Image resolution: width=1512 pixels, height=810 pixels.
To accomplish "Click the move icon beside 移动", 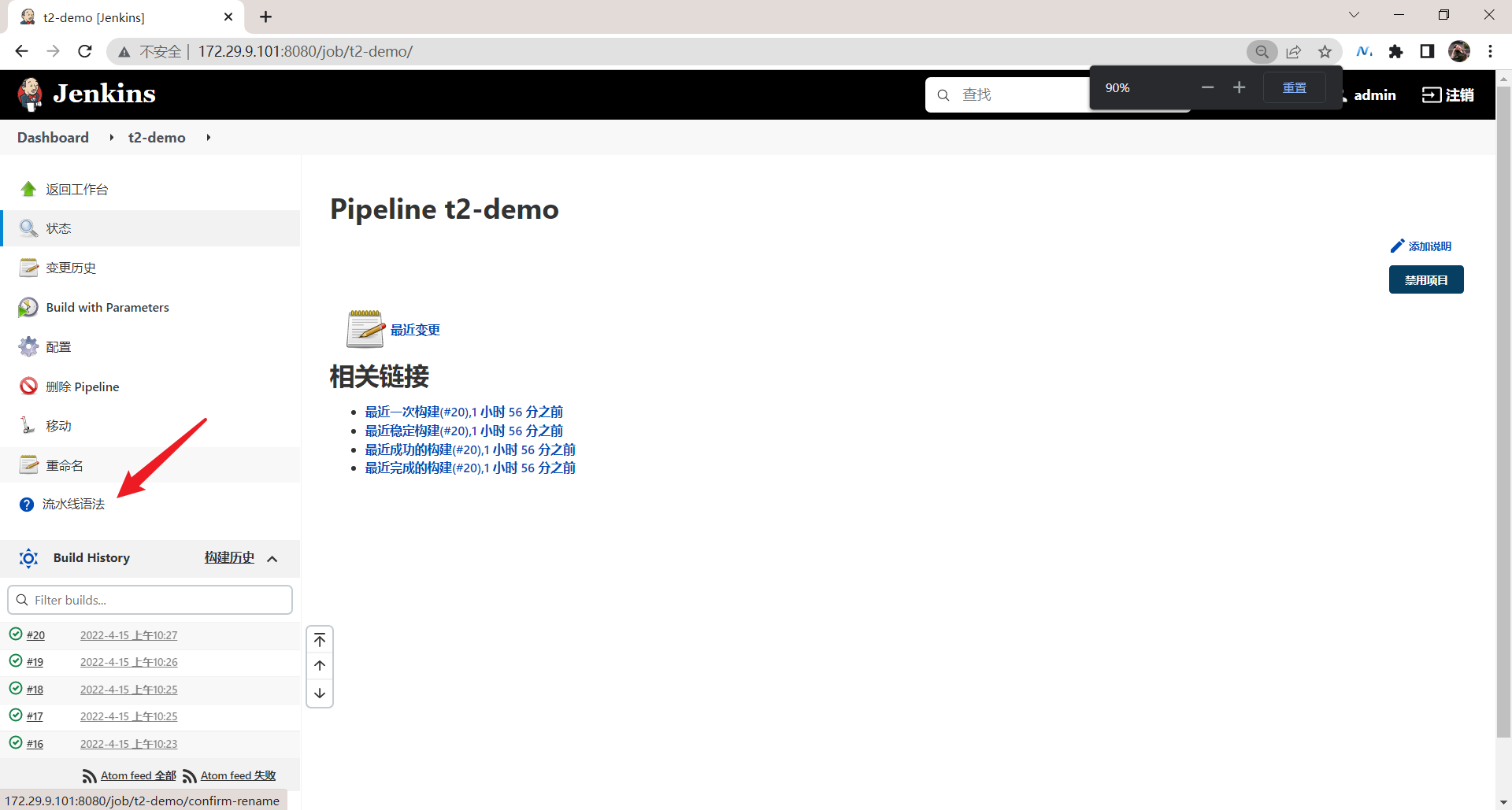I will 28,425.
